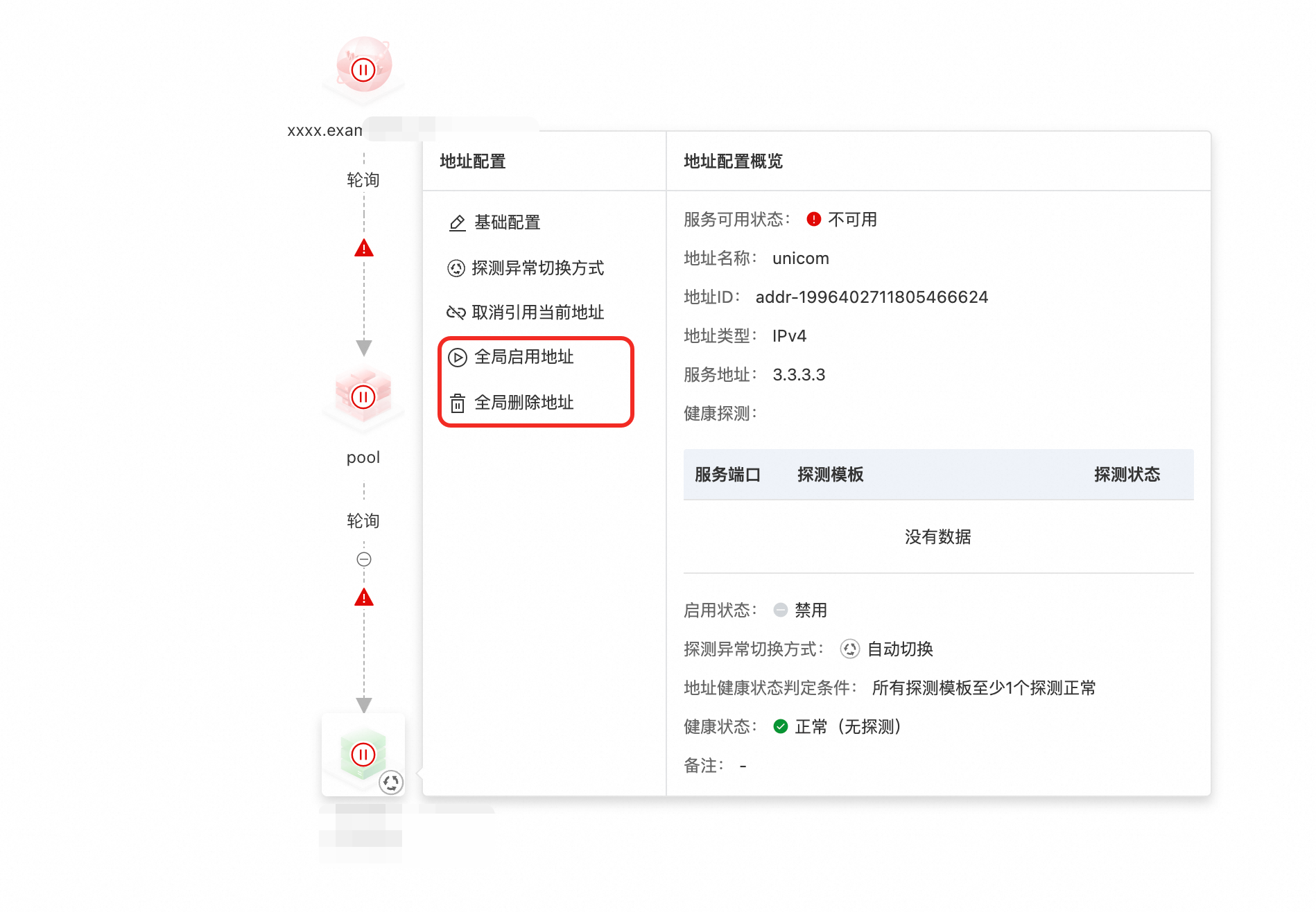
Task: Click the auto-switch badge on the address node
Action: coord(391,782)
